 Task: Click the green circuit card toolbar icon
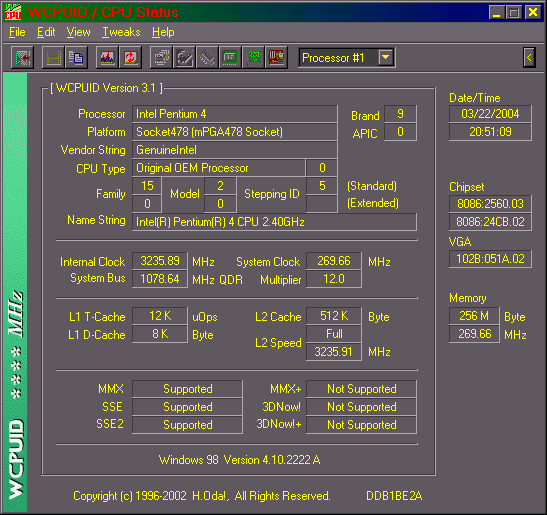(x=253, y=58)
